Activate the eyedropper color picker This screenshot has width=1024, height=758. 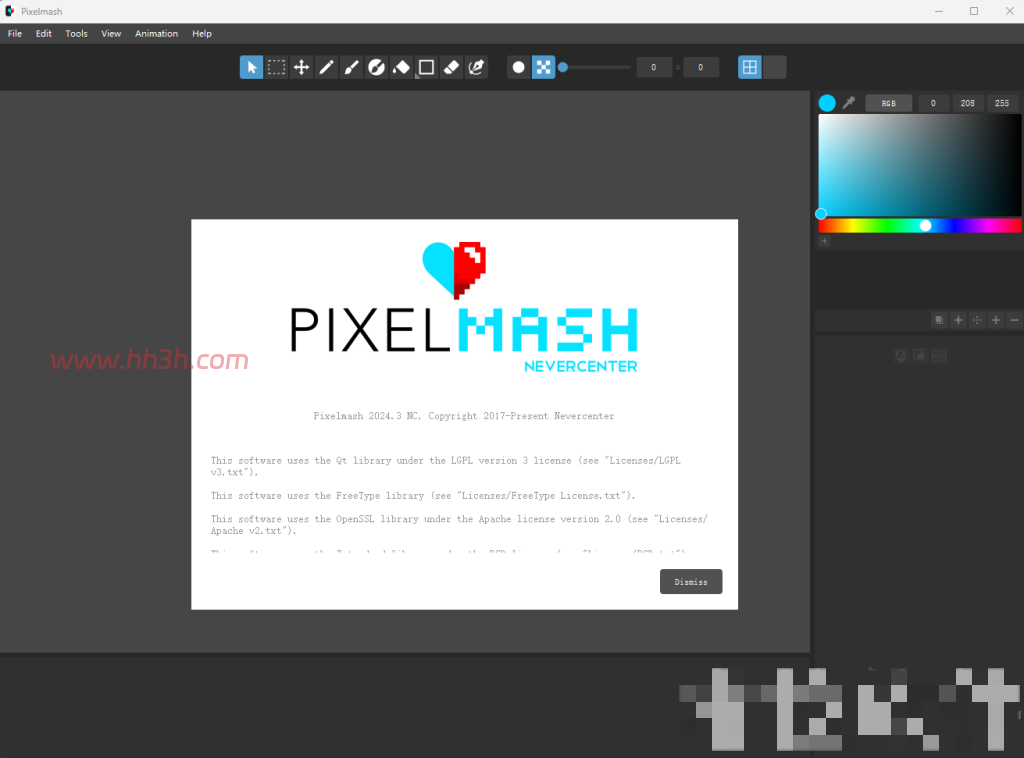point(849,103)
